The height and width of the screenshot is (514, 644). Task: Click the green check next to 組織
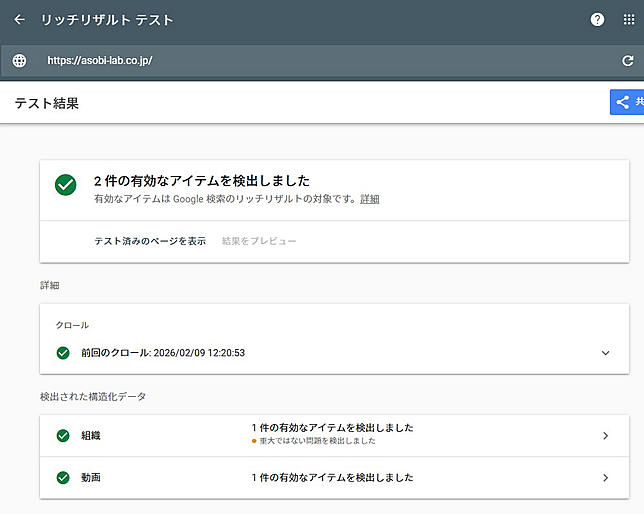click(63, 436)
